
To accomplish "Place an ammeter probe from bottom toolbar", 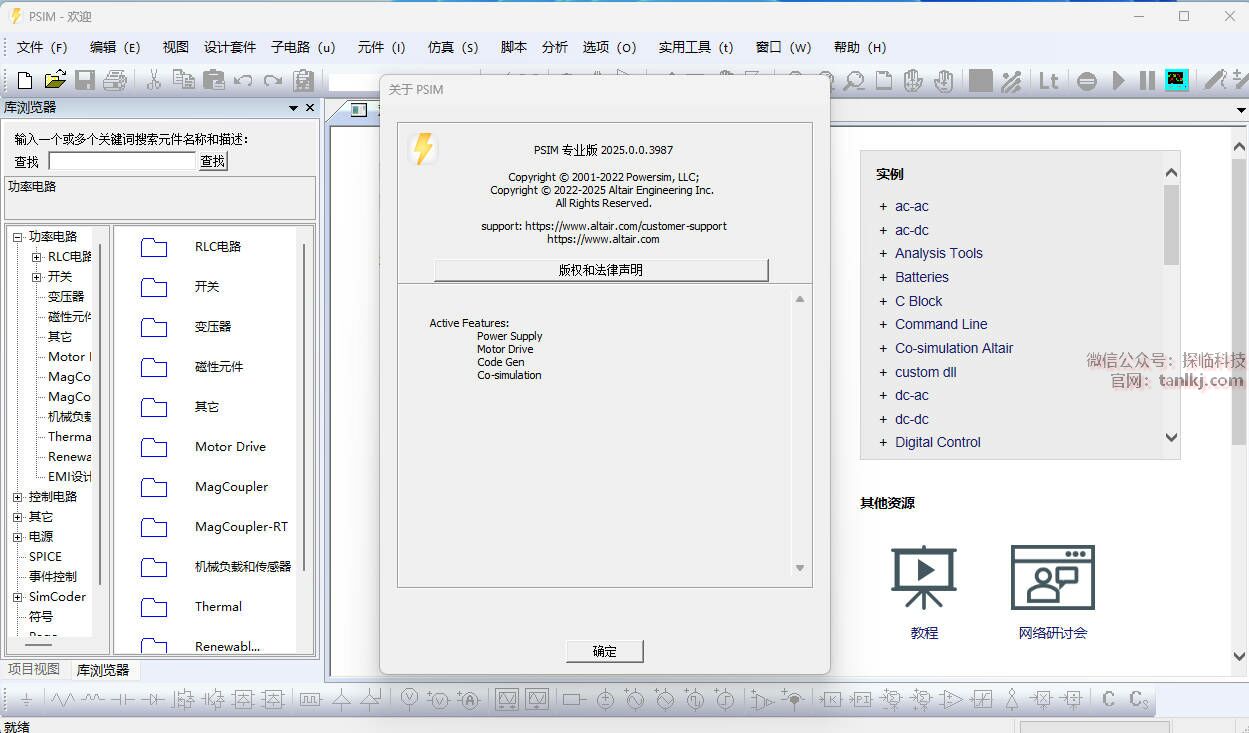I will (x=469, y=700).
